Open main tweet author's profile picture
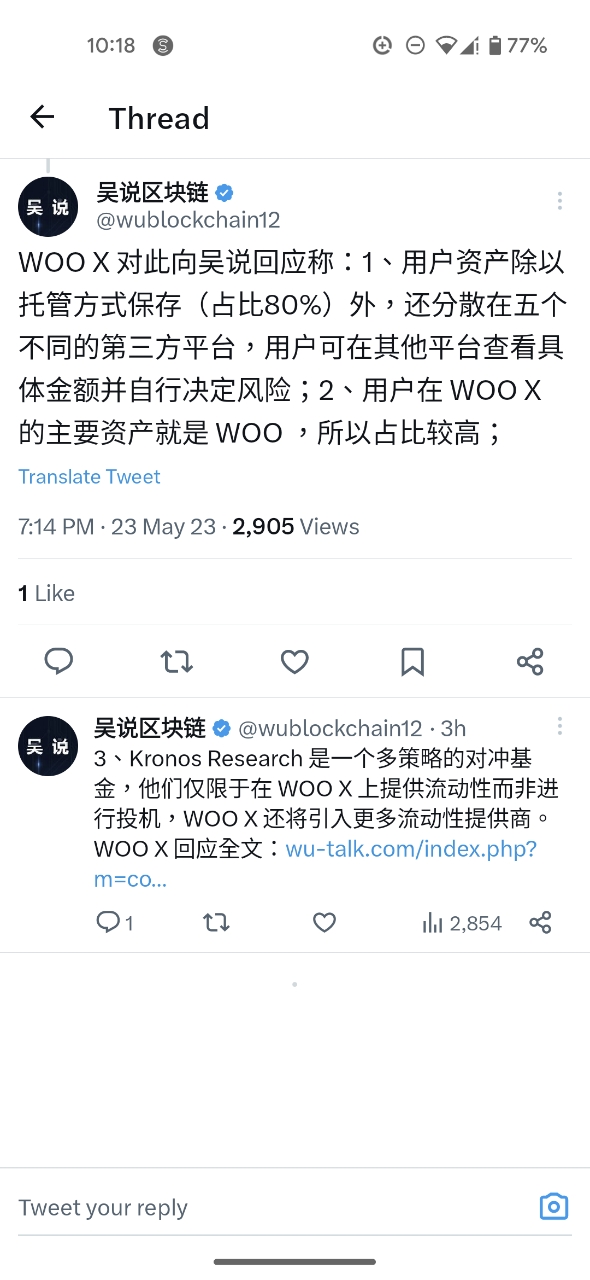The image size is (590, 1280). (x=48, y=206)
